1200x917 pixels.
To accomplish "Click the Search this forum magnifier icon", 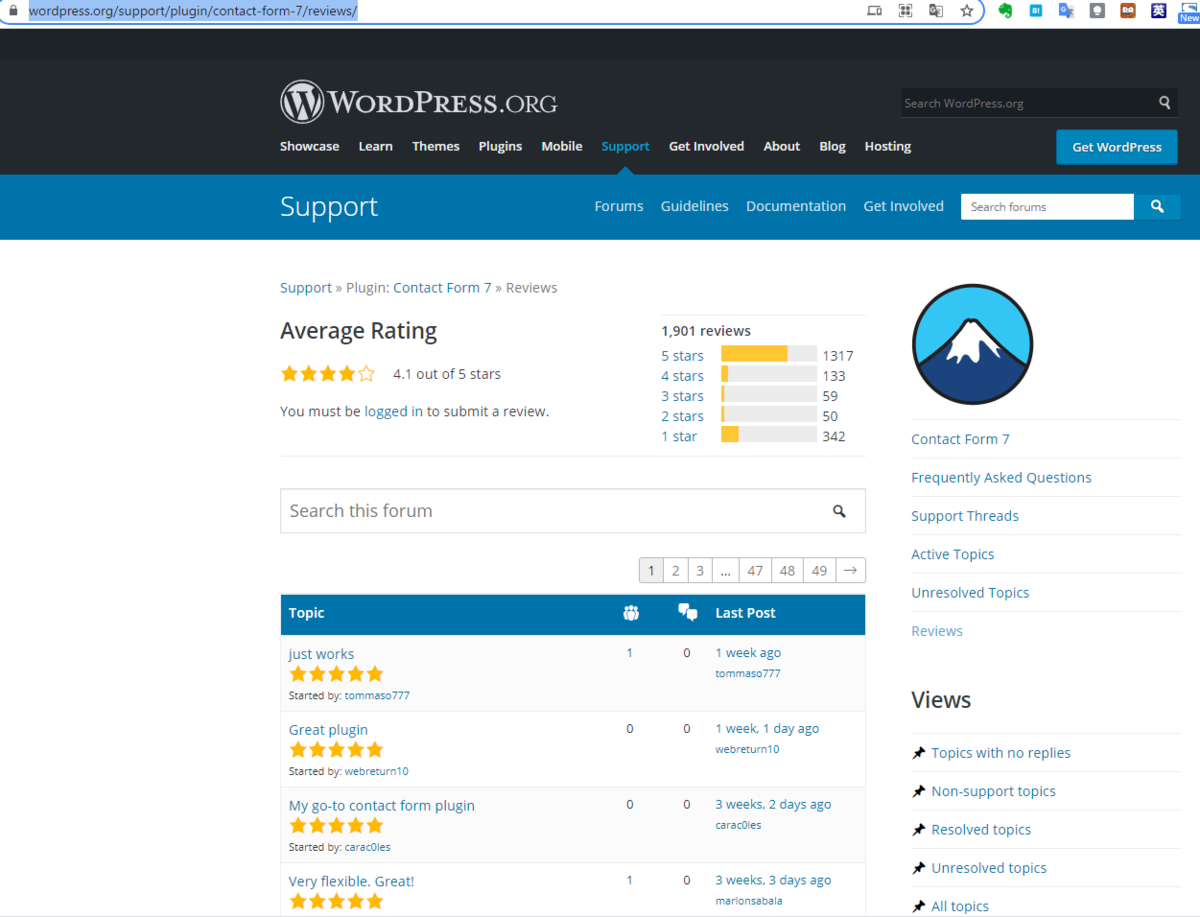I will (839, 511).
